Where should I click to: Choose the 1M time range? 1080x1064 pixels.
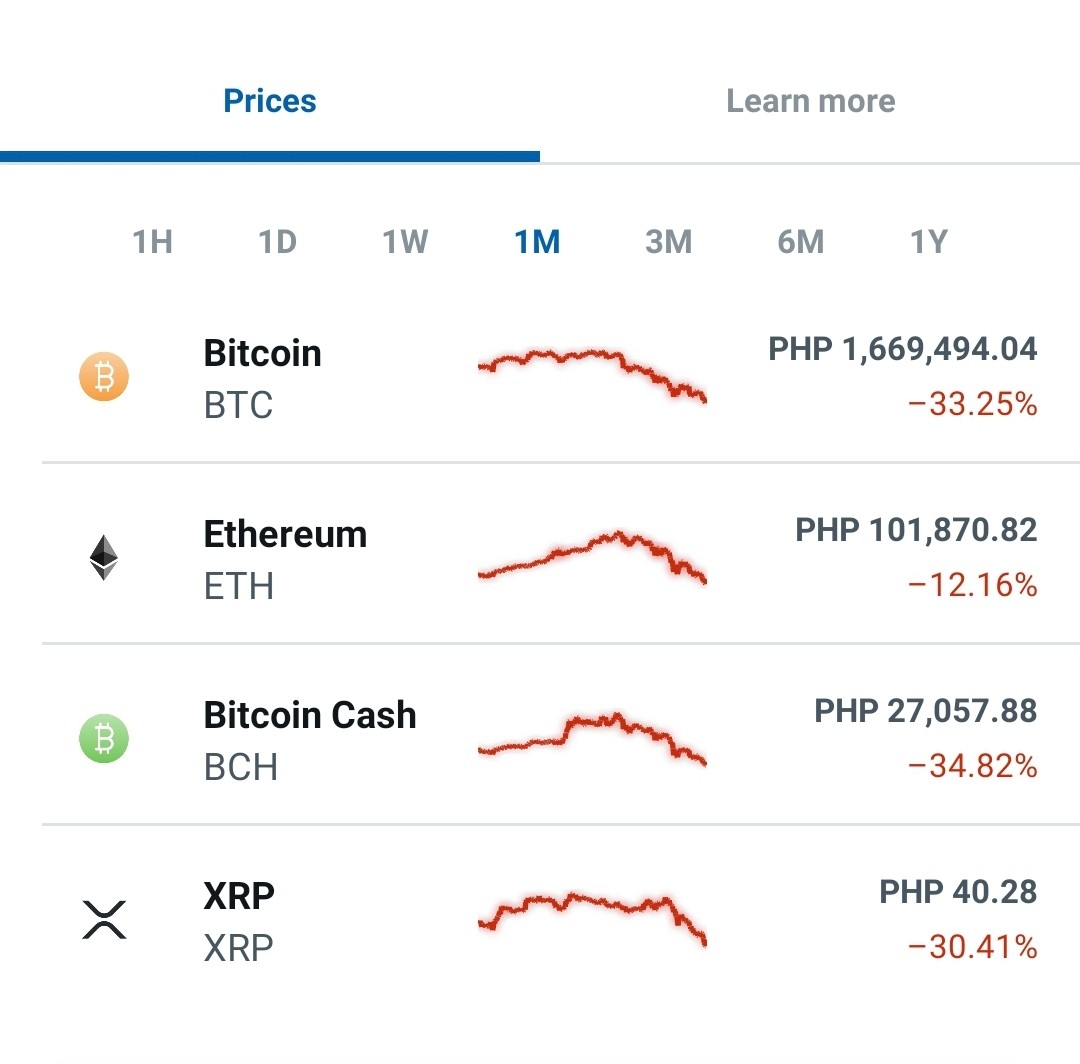tap(537, 242)
